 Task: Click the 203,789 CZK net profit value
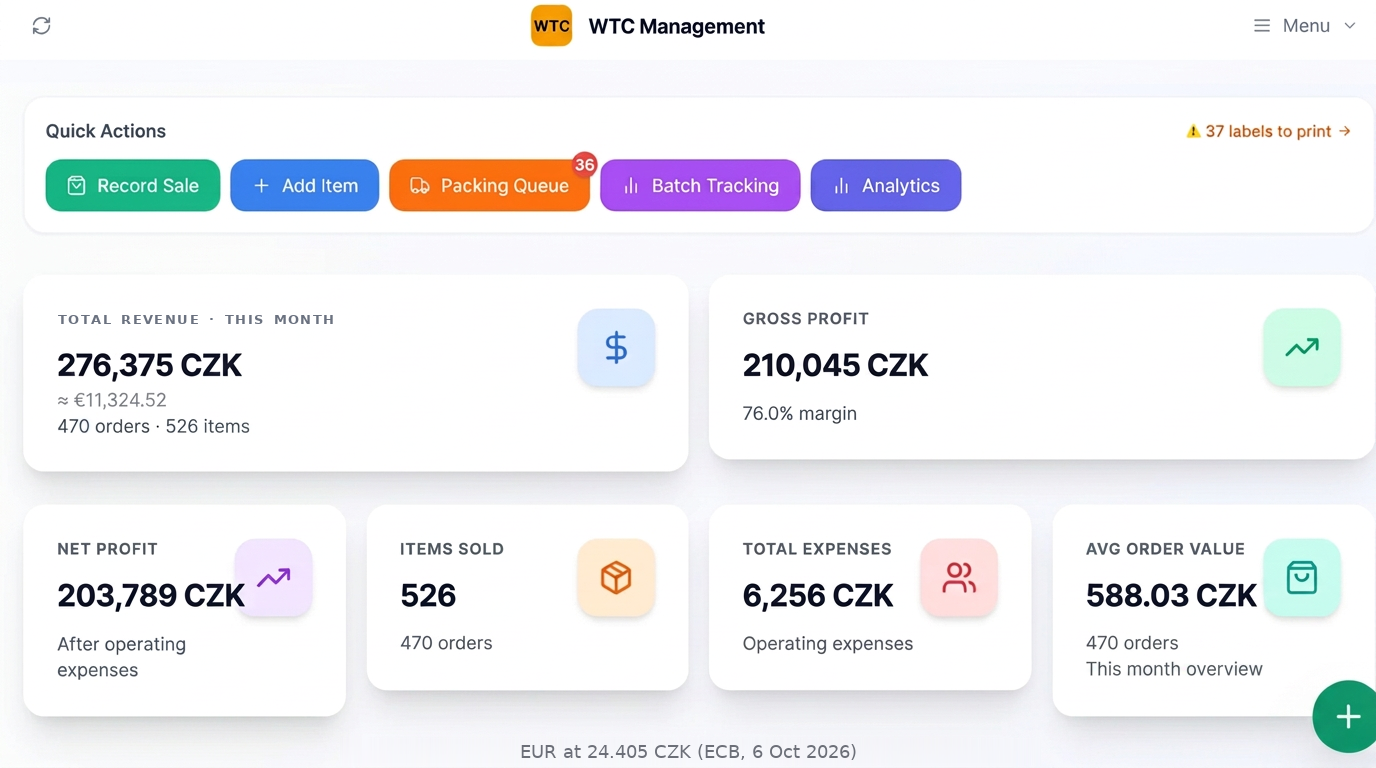click(151, 595)
